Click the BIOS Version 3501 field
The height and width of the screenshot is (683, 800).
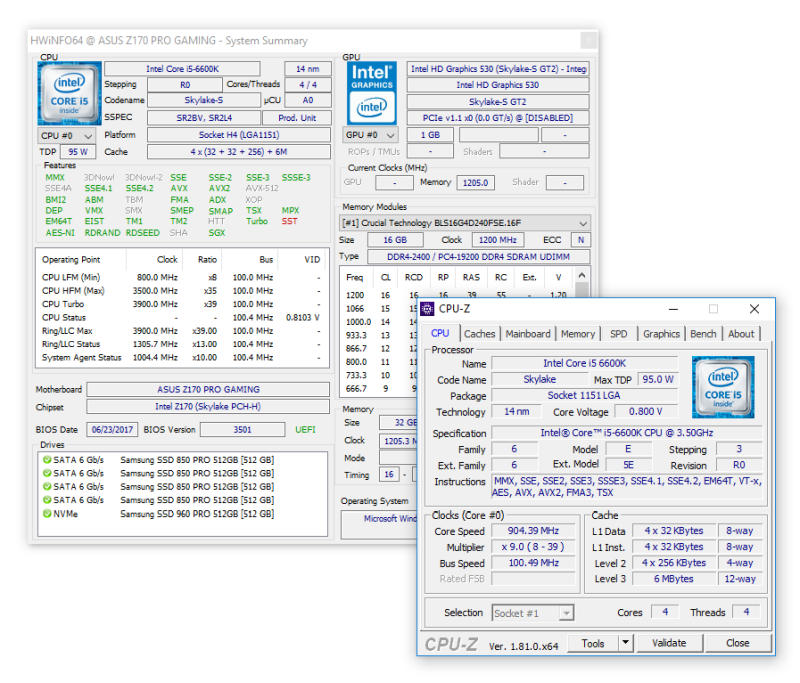click(x=242, y=429)
